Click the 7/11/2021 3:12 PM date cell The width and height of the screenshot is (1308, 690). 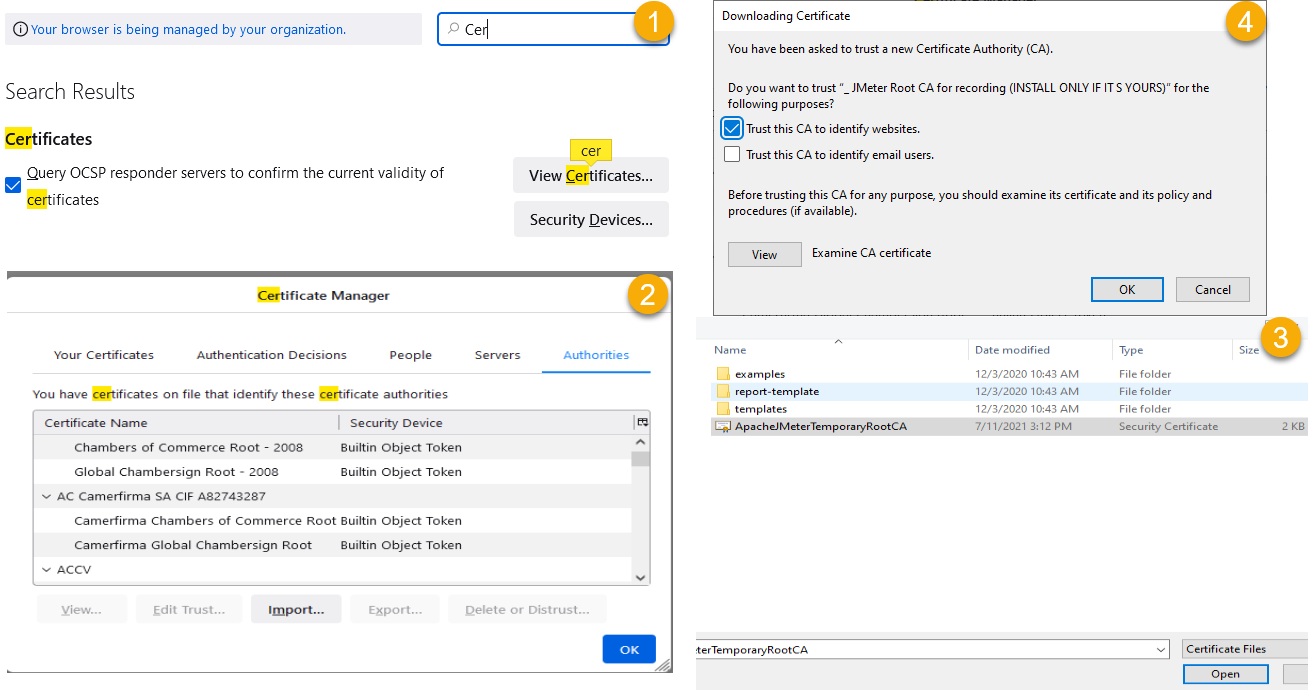coord(1023,426)
